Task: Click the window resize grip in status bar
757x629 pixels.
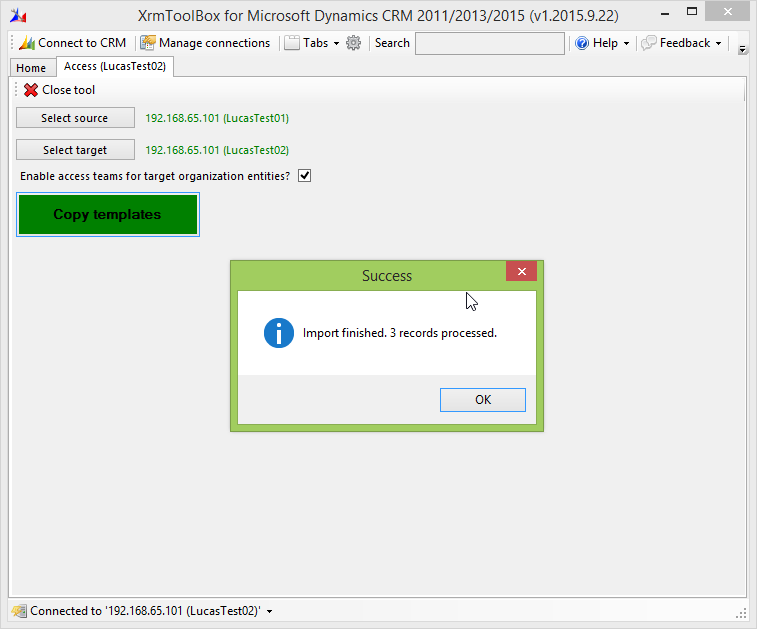Action: tap(741, 613)
